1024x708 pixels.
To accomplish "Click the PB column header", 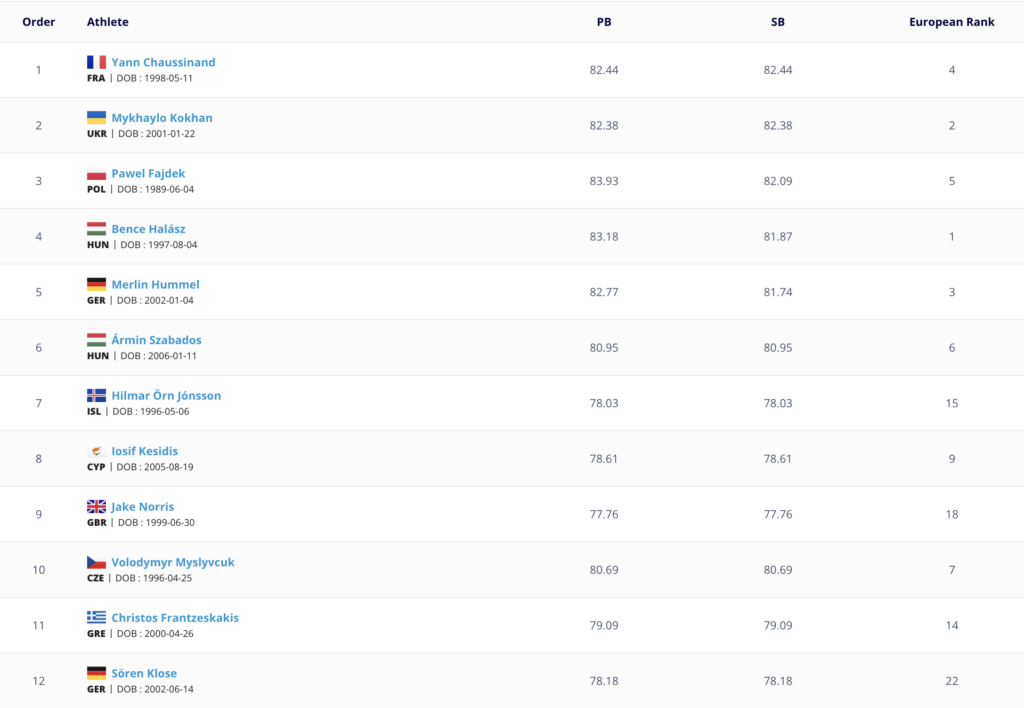I will click(604, 22).
